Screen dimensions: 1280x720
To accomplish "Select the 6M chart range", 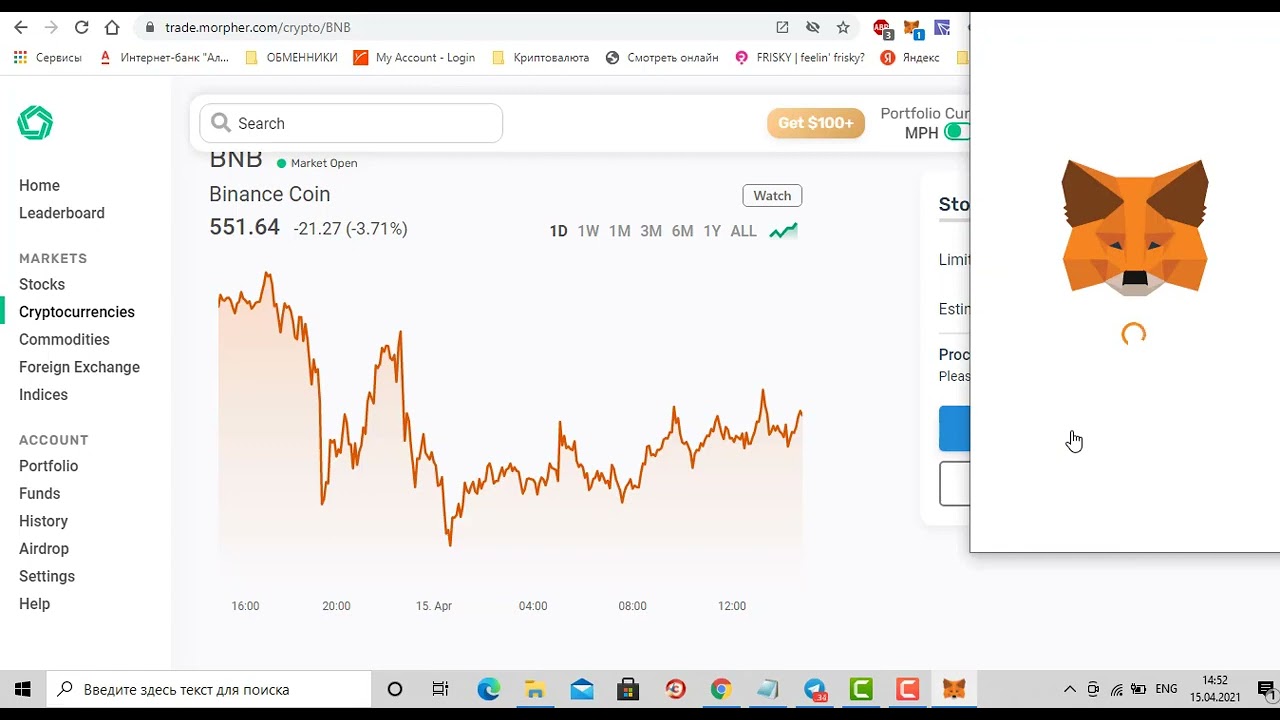I will (x=683, y=231).
